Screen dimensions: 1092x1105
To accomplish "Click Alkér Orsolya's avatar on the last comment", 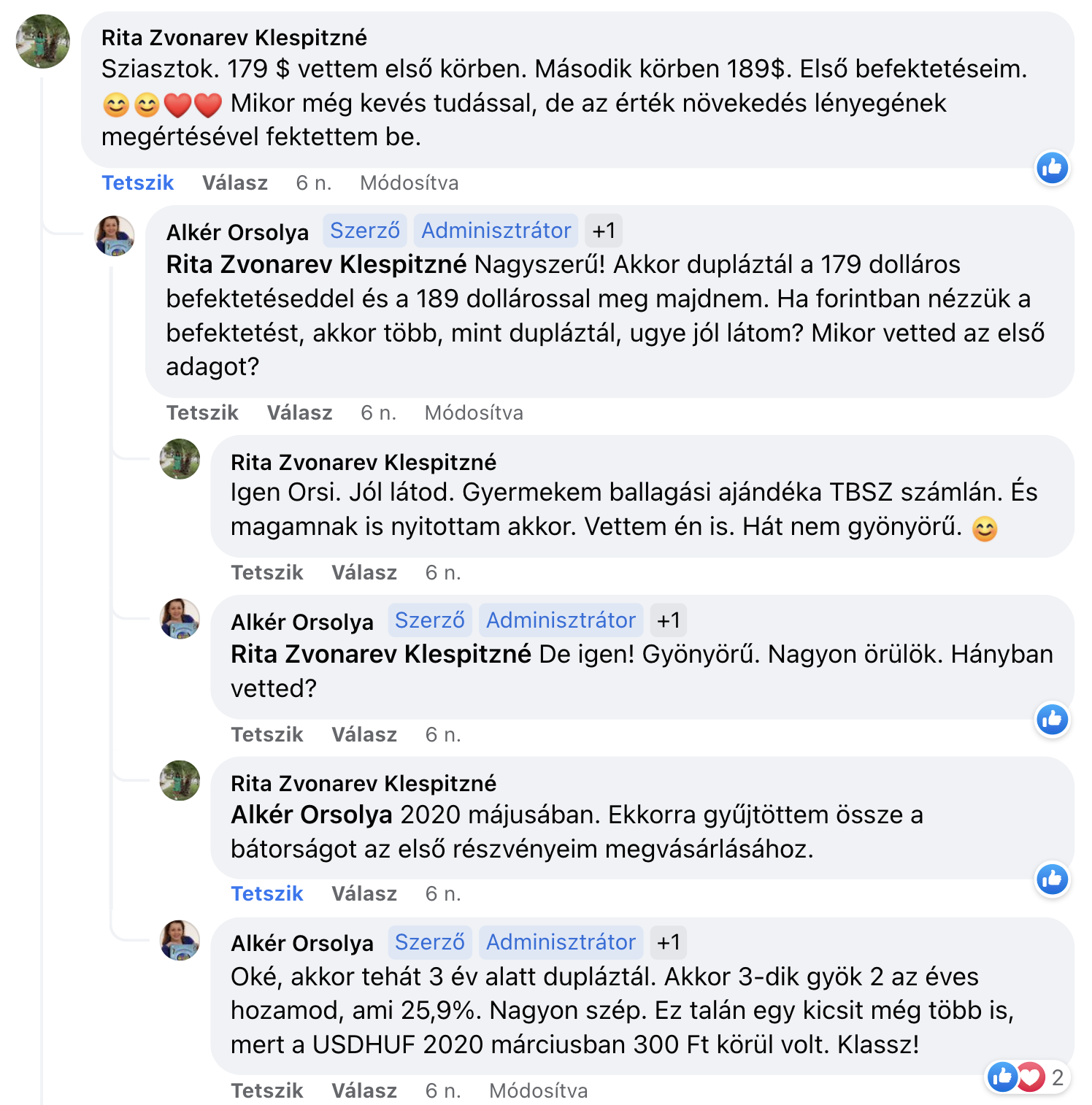I will point(180,940).
